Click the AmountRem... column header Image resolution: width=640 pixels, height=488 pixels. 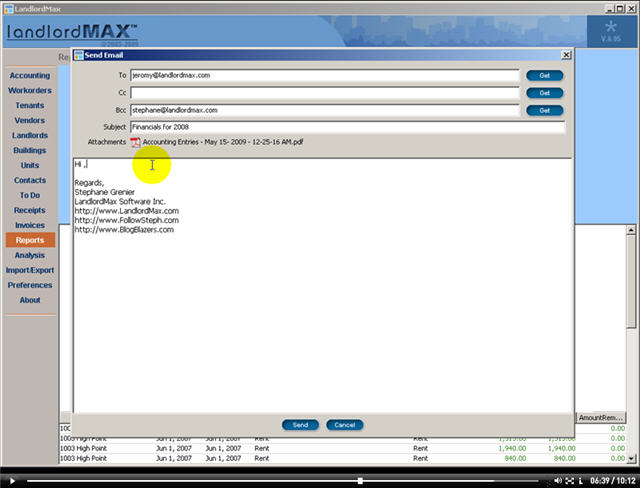point(600,418)
